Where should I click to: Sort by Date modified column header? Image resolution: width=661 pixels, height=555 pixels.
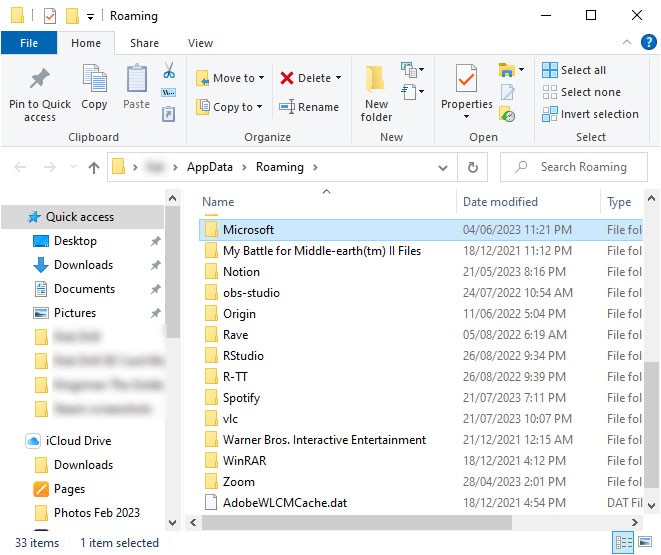500,202
